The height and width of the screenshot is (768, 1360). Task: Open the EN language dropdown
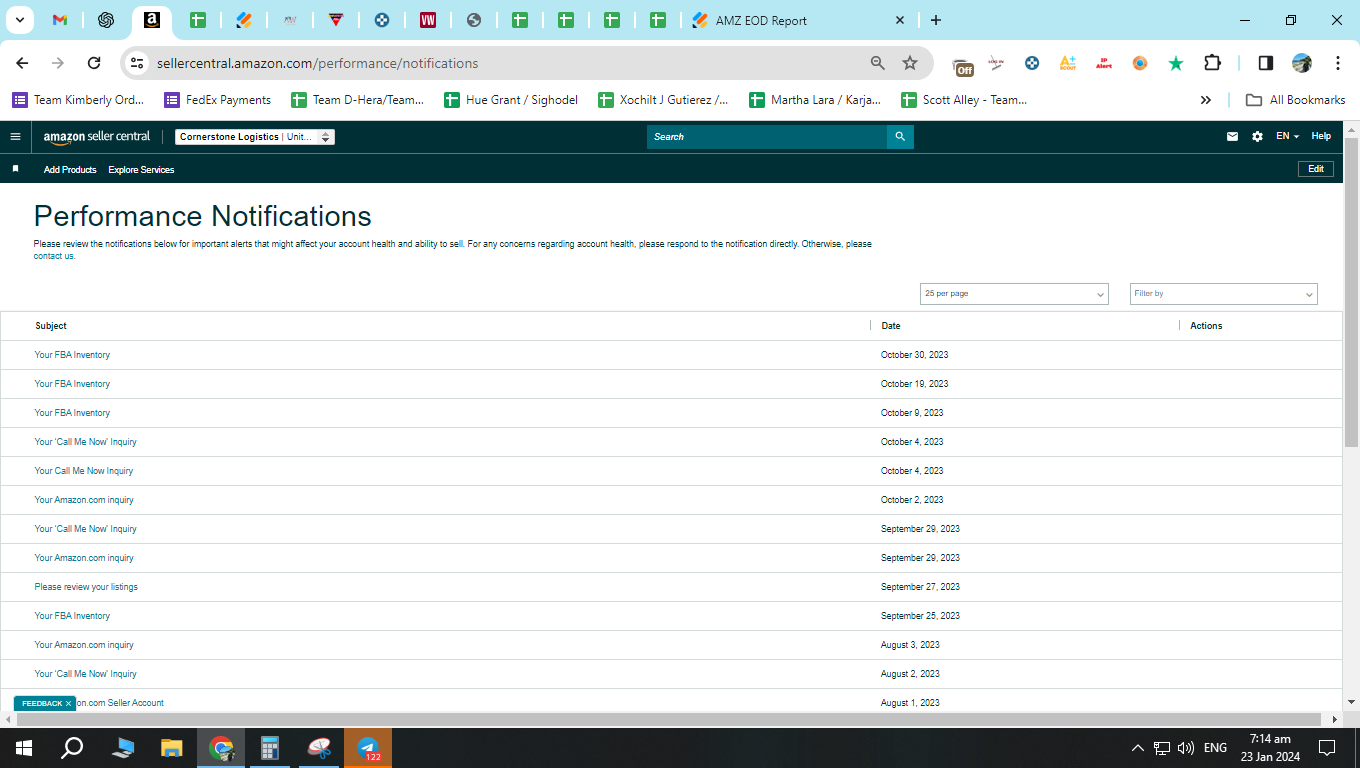pyautogui.click(x=1287, y=137)
